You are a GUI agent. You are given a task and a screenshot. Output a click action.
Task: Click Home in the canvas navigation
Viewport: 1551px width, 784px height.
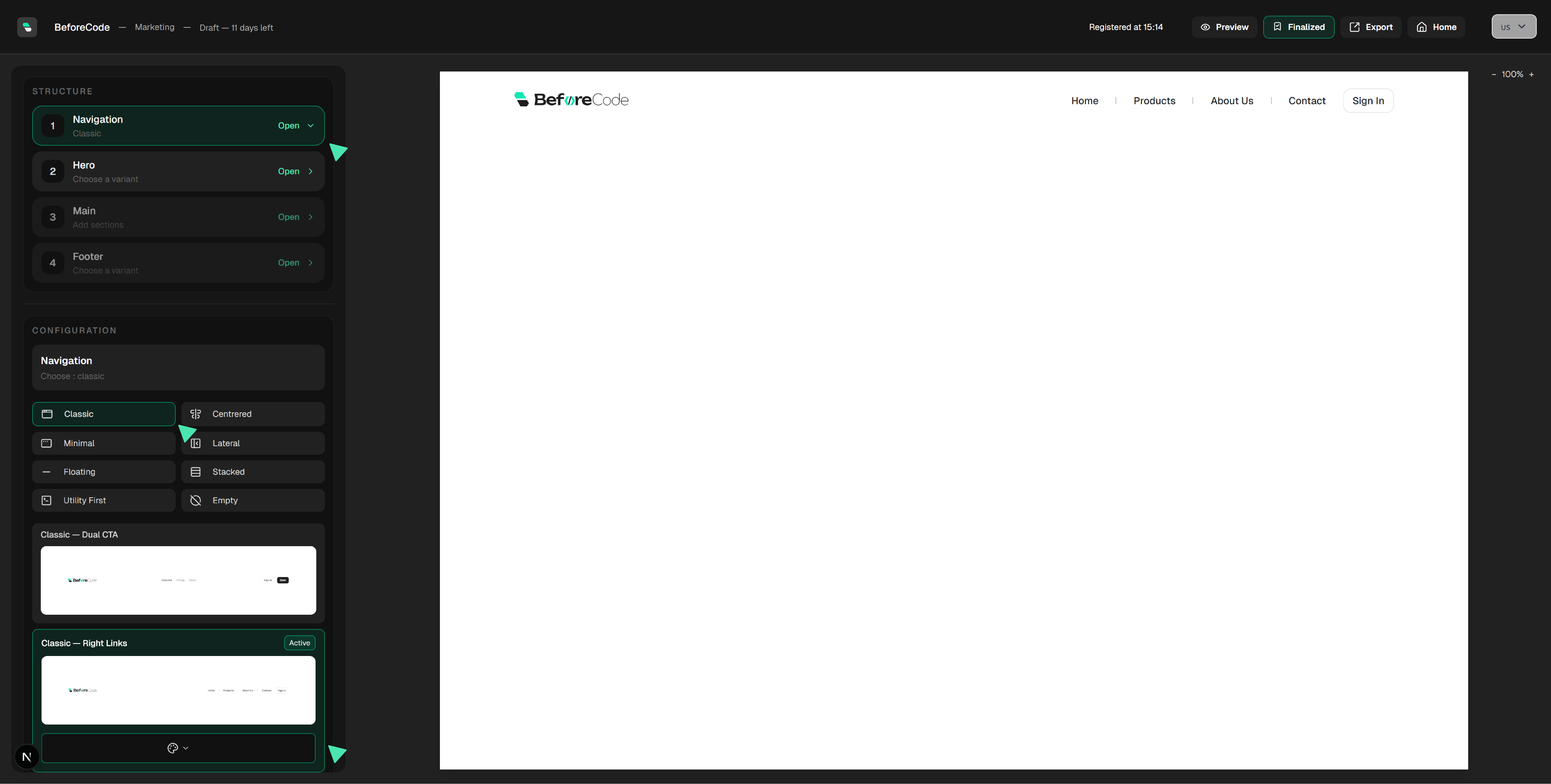(x=1084, y=101)
